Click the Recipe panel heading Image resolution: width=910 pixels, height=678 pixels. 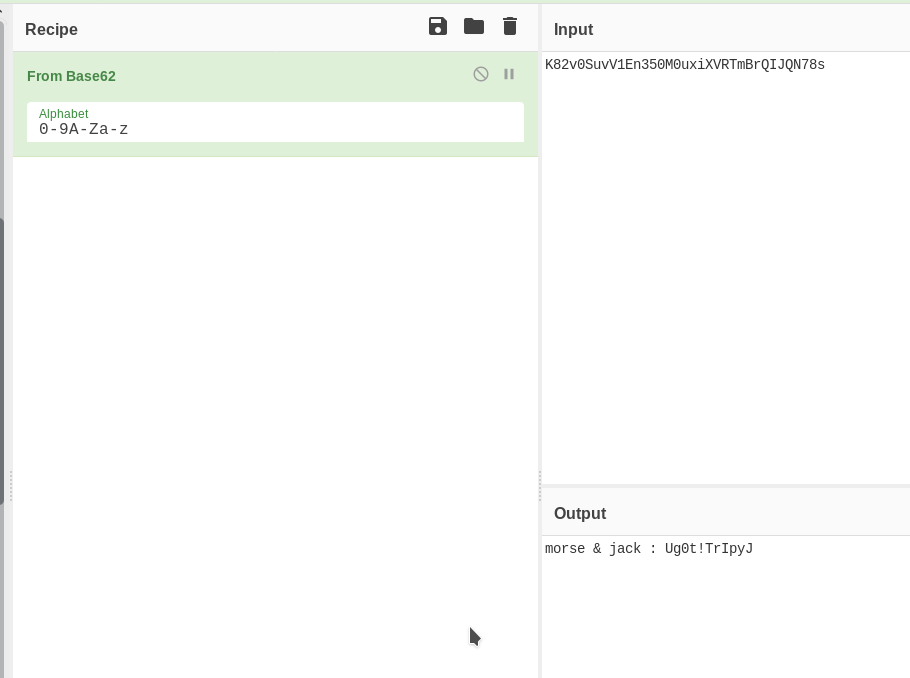[51, 30]
